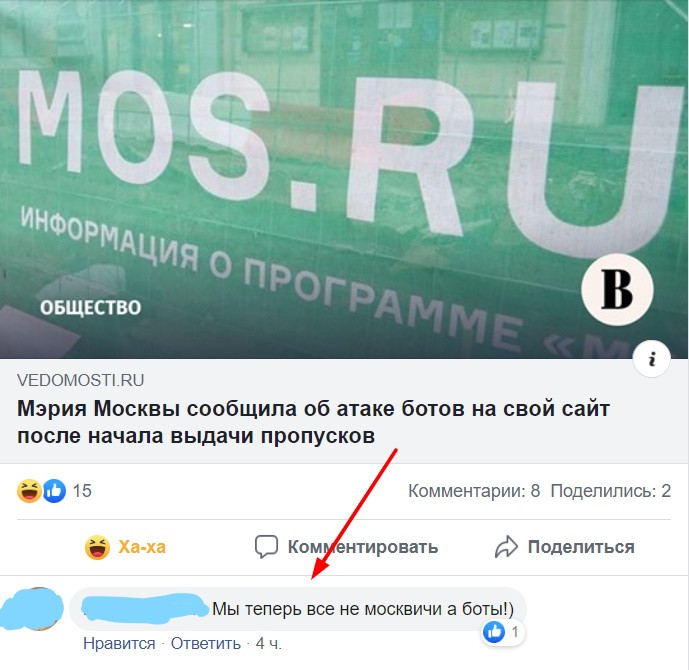The height and width of the screenshot is (670, 689).
Task: Click the laughing emoji in reactions summary
Action: click(29, 491)
